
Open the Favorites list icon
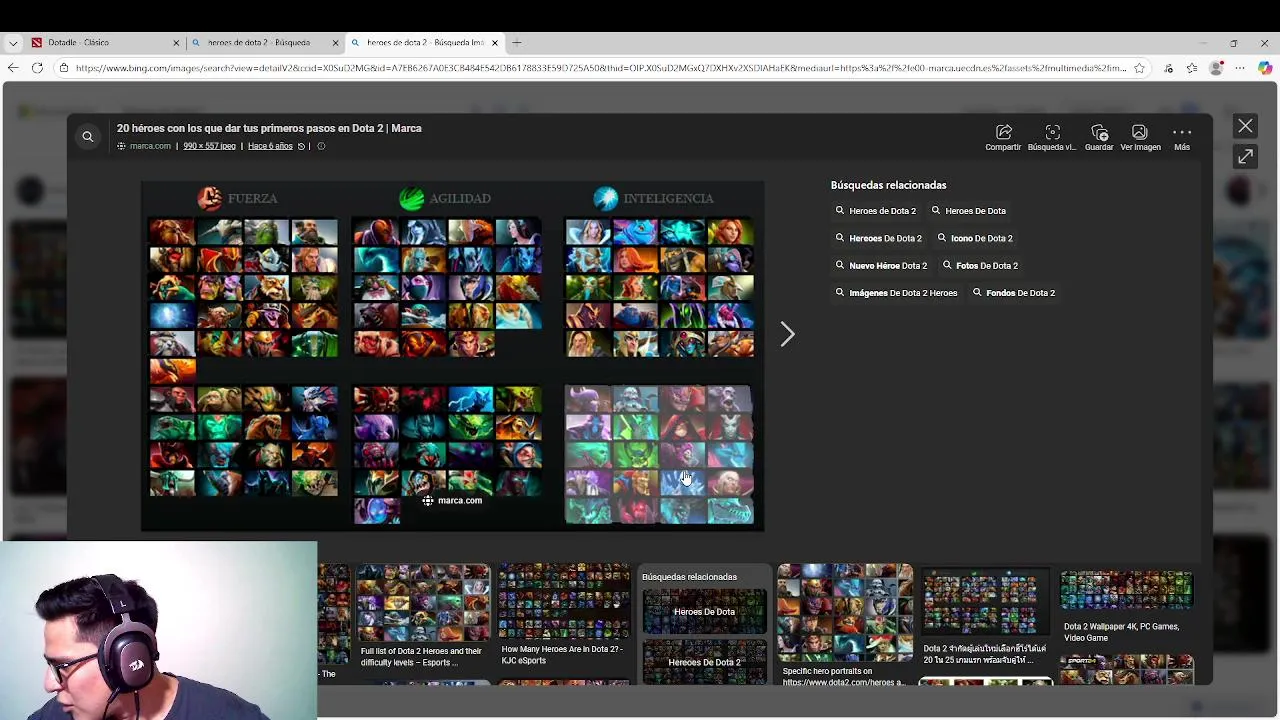coord(1192,68)
